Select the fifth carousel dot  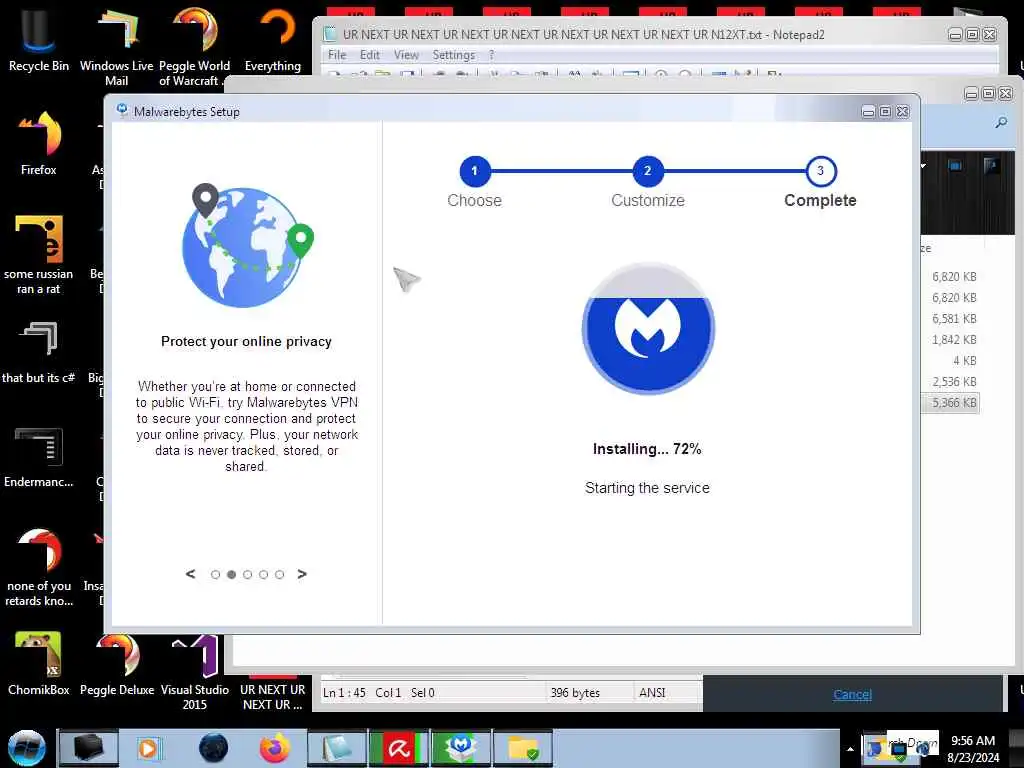(x=280, y=575)
